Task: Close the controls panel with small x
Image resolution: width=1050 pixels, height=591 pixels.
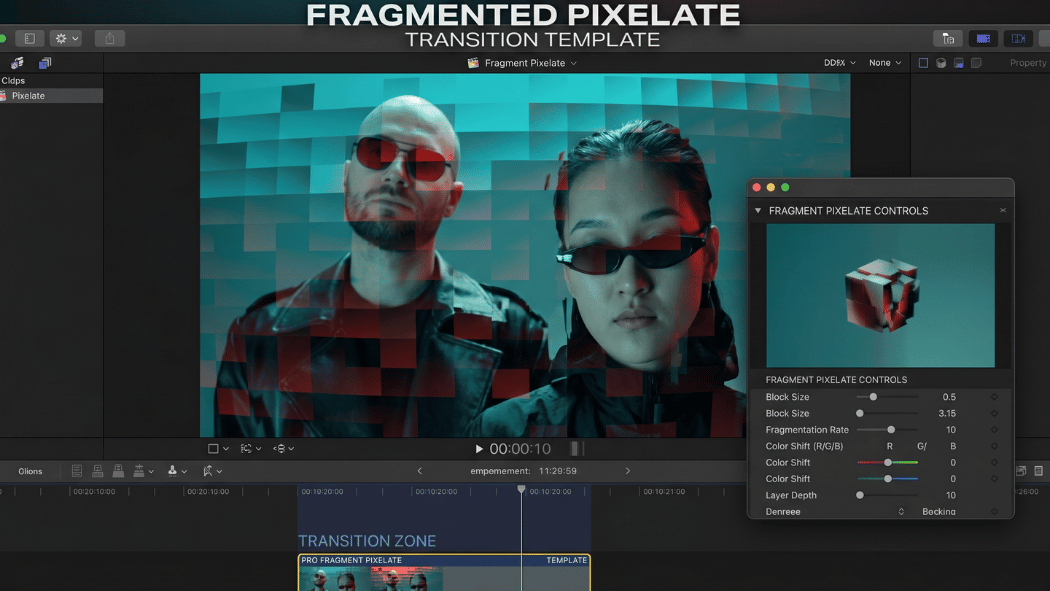Action: (1002, 210)
